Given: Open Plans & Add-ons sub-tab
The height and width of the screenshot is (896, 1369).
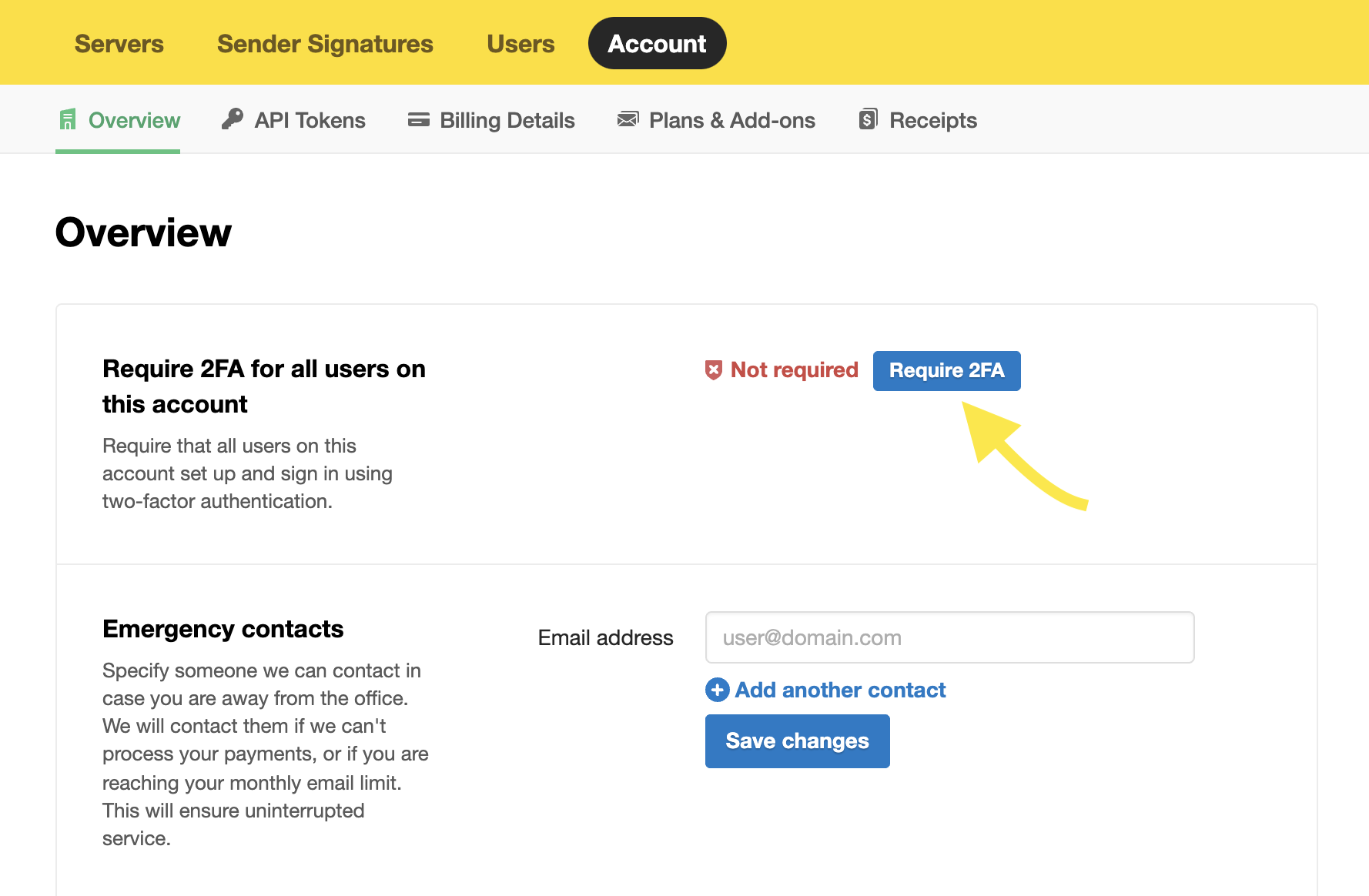Looking at the screenshot, I should (x=731, y=120).
